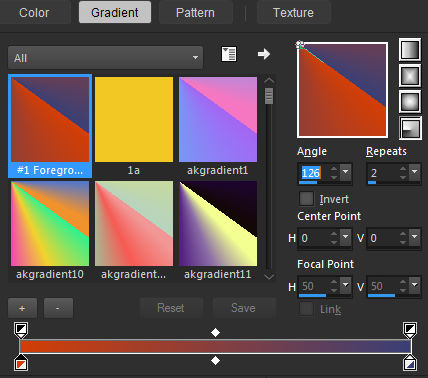Image resolution: width=428 pixels, height=378 pixels.
Task: Select the 1a yellow gradient thumbnail
Action: (x=134, y=120)
